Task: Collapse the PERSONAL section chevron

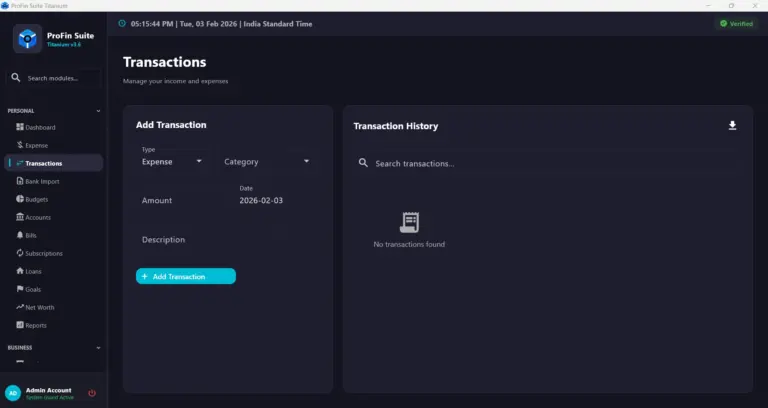Action: pyautogui.click(x=98, y=111)
